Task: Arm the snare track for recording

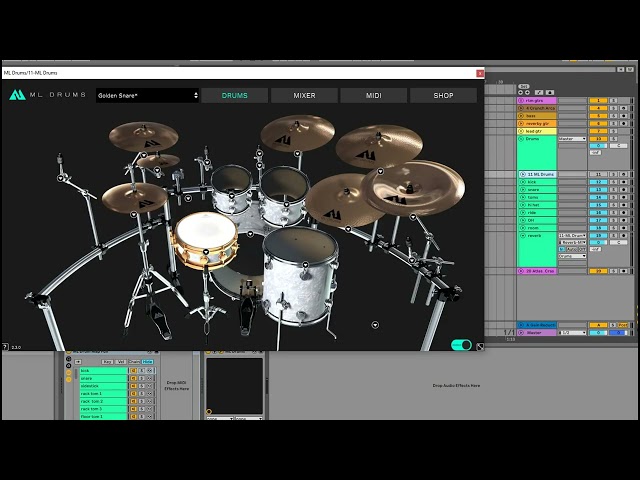Action: point(623,190)
